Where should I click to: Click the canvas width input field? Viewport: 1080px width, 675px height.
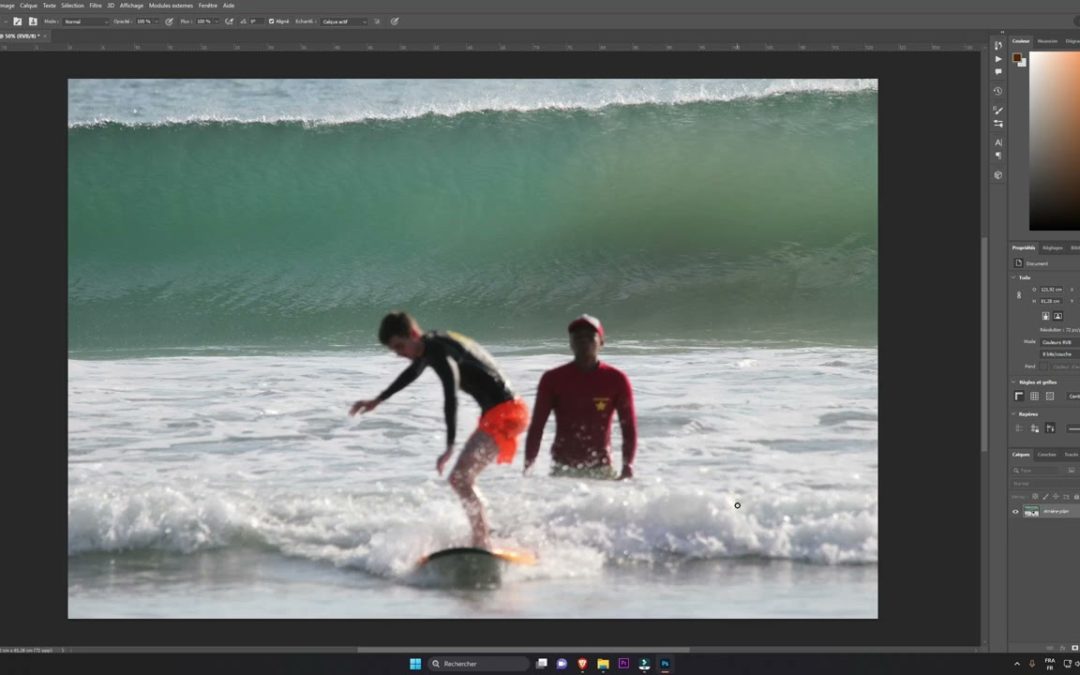coord(1051,290)
